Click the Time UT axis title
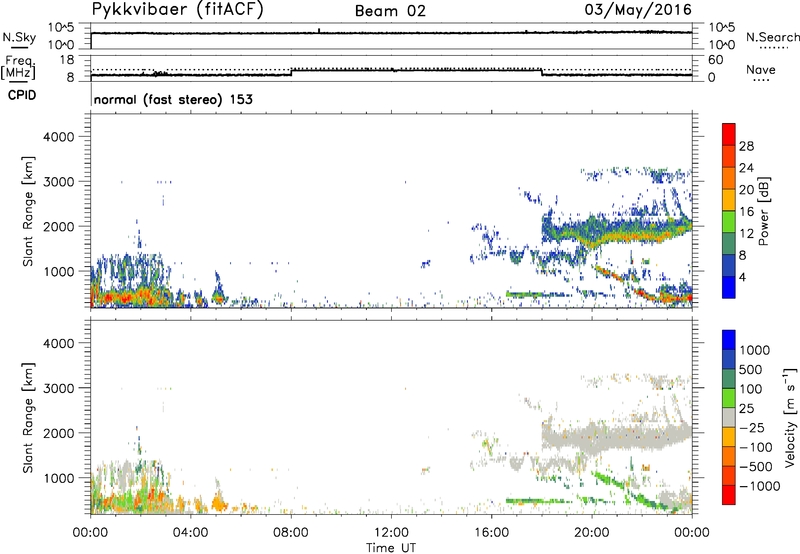 391,548
